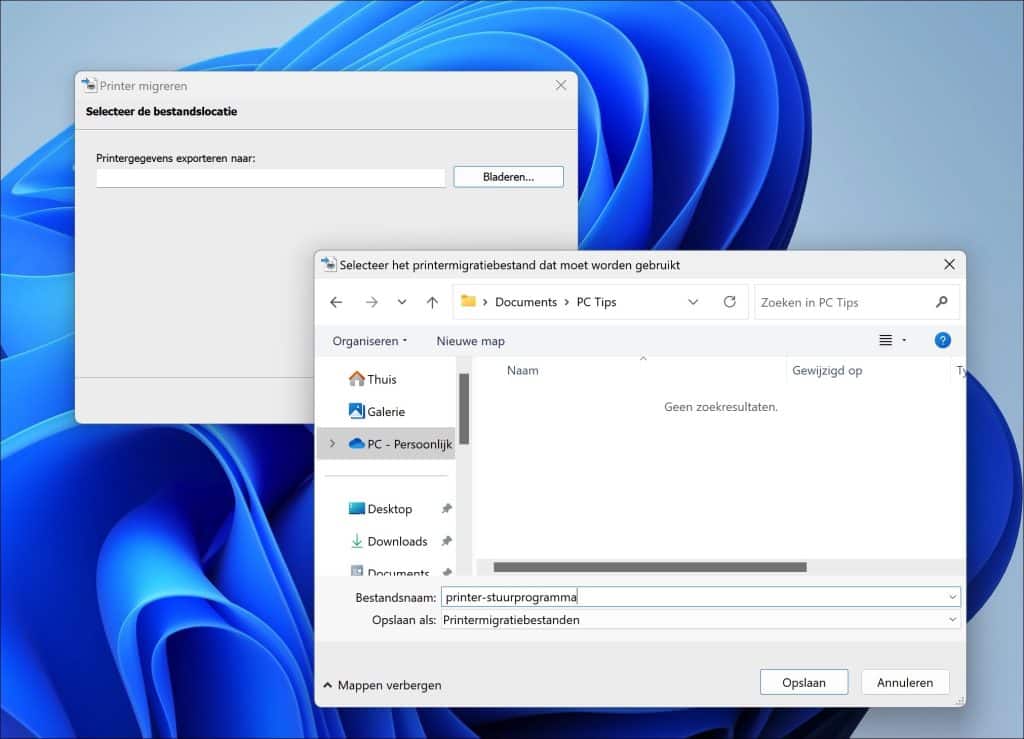Sort by the Naam column header
Screen dimensions: 1024x739
coord(522,370)
